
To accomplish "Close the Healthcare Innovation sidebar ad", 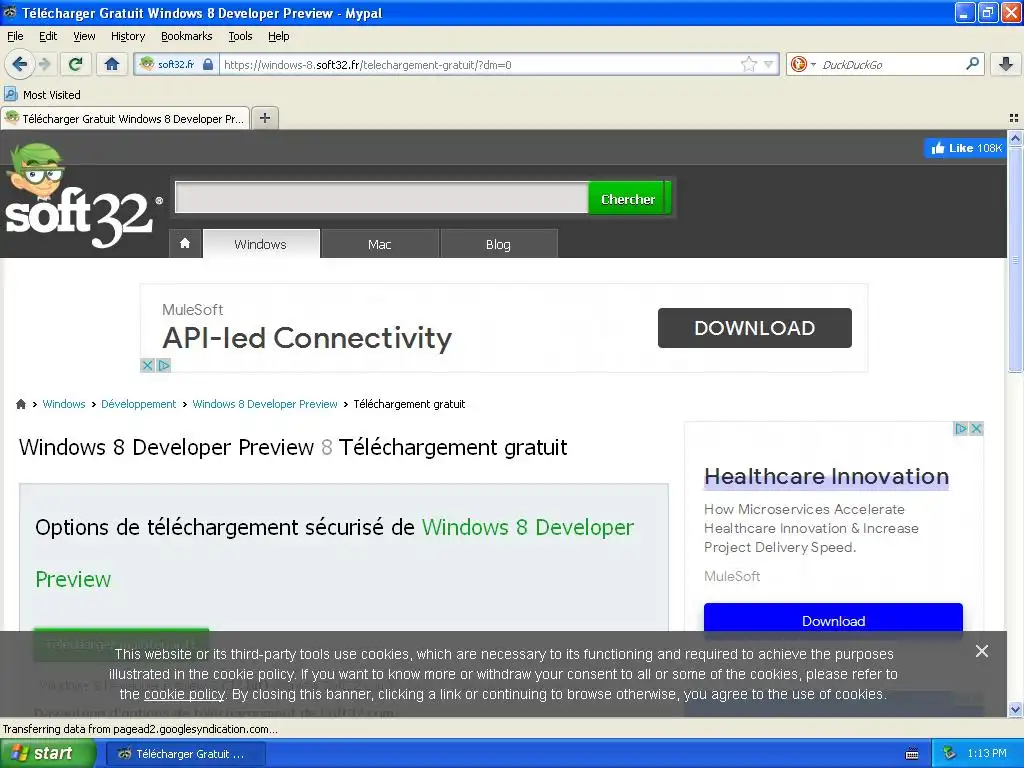I will [x=976, y=428].
